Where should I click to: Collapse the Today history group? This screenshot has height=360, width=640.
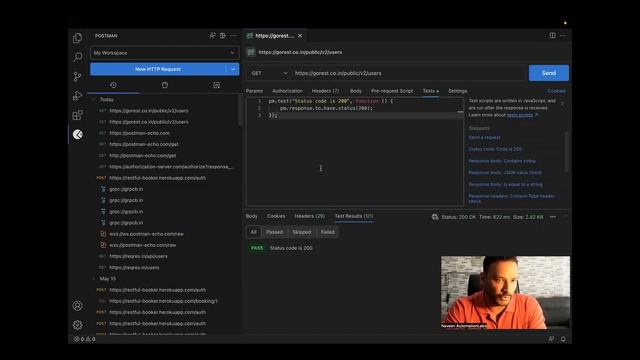[94, 100]
